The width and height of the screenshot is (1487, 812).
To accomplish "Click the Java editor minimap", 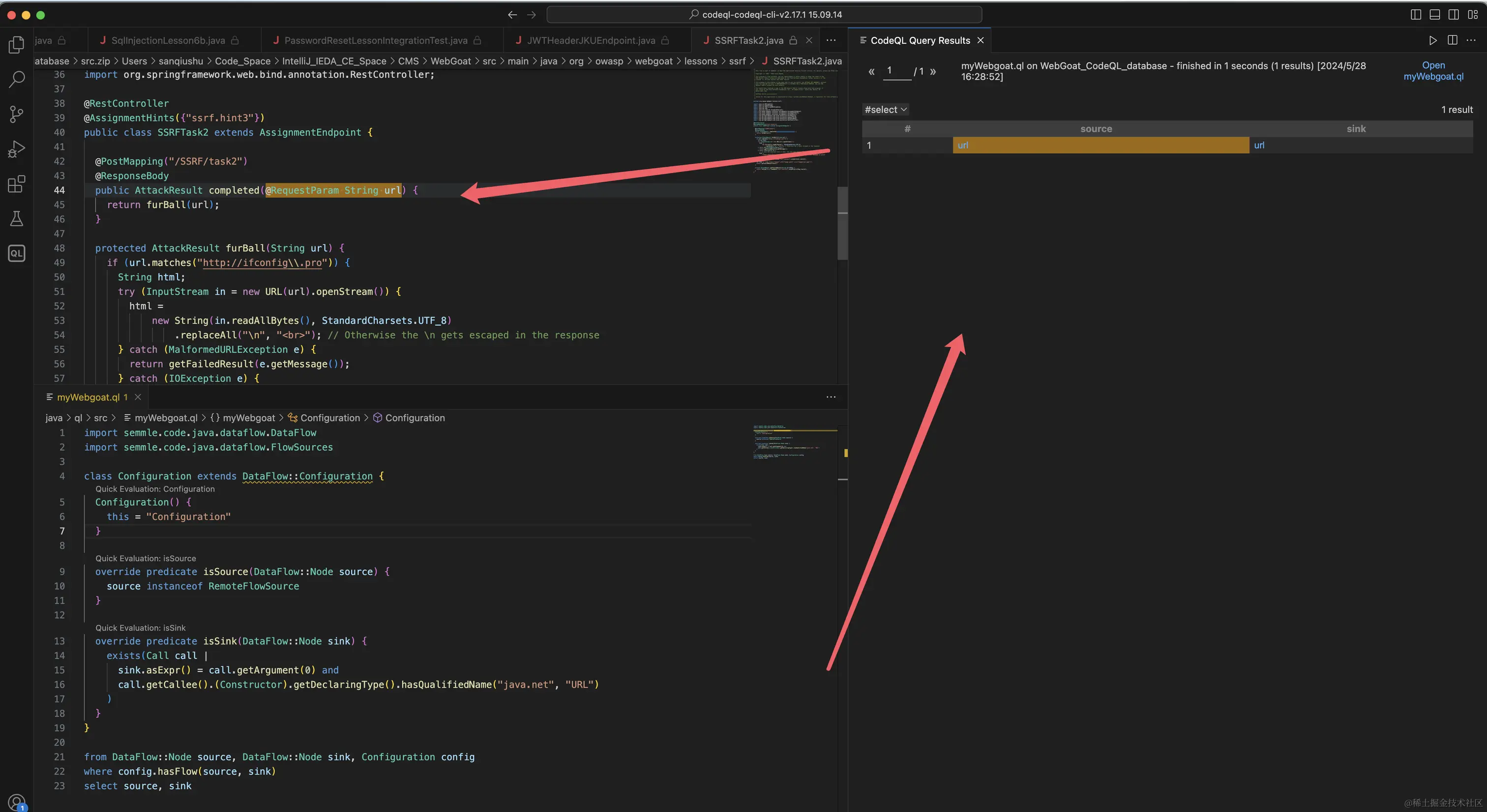I will pyautogui.click(x=794, y=121).
